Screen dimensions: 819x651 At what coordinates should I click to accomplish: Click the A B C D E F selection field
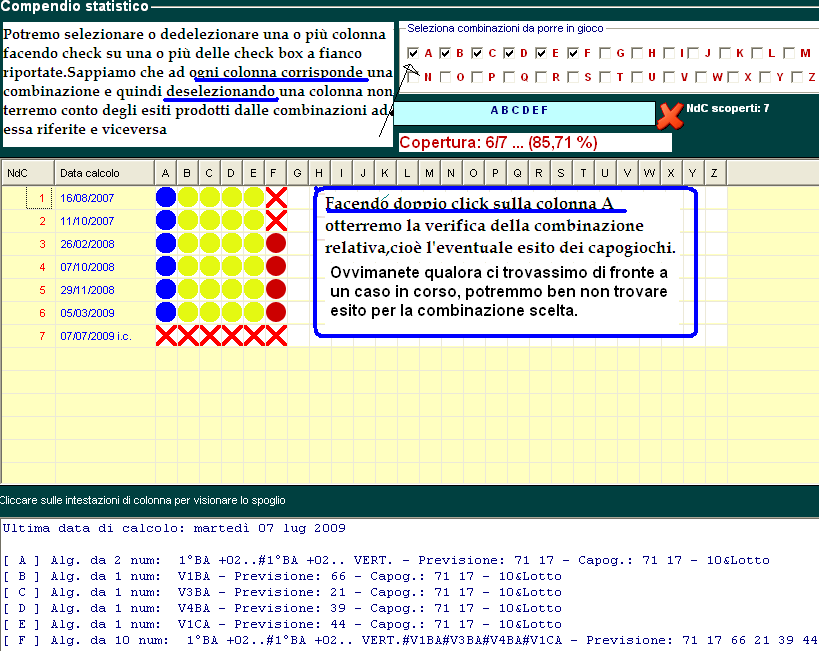(x=524, y=113)
